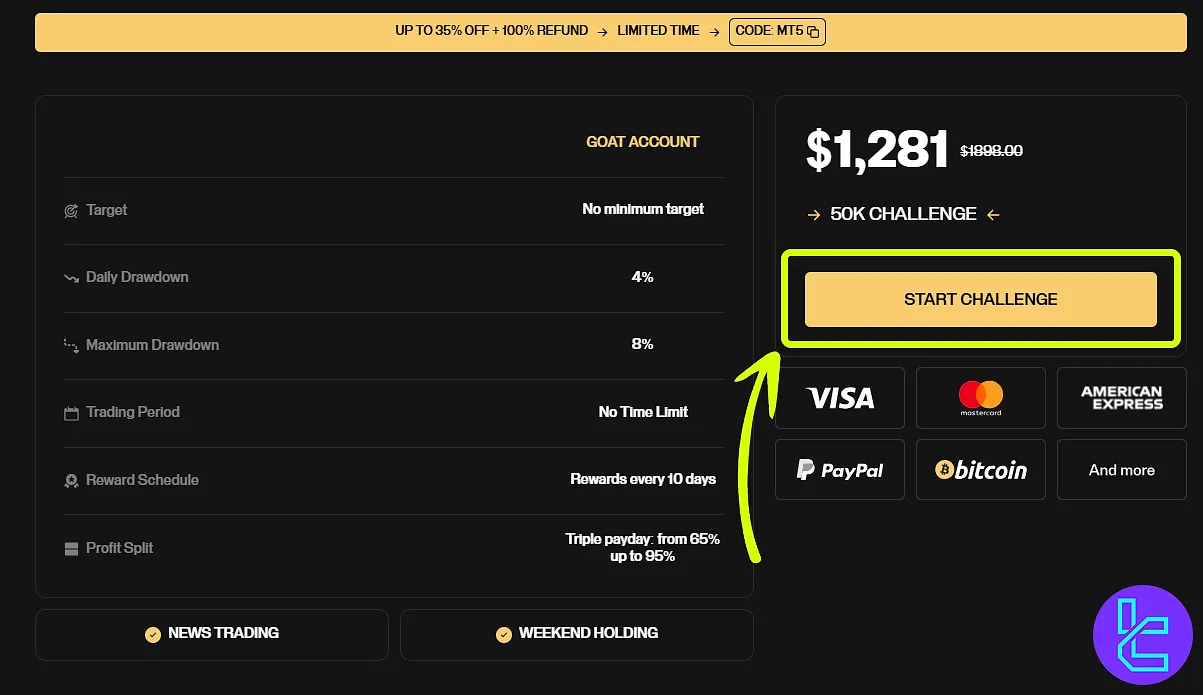The height and width of the screenshot is (695, 1203).
Task: Select Visa payment option
Action: pos(840,398)
